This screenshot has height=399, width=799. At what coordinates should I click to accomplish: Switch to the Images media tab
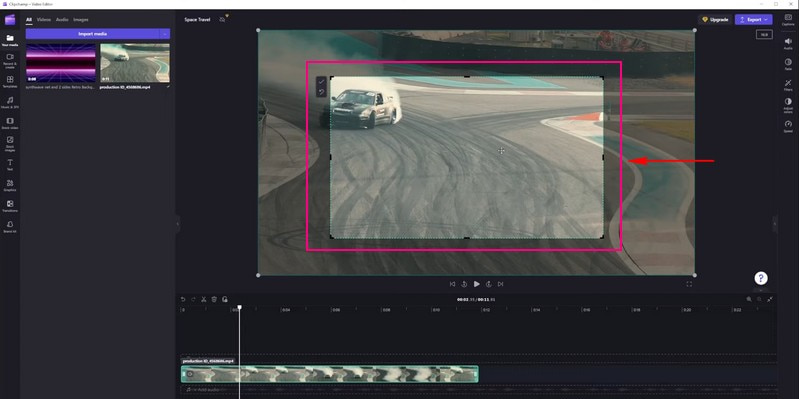[x=81, y=19]
